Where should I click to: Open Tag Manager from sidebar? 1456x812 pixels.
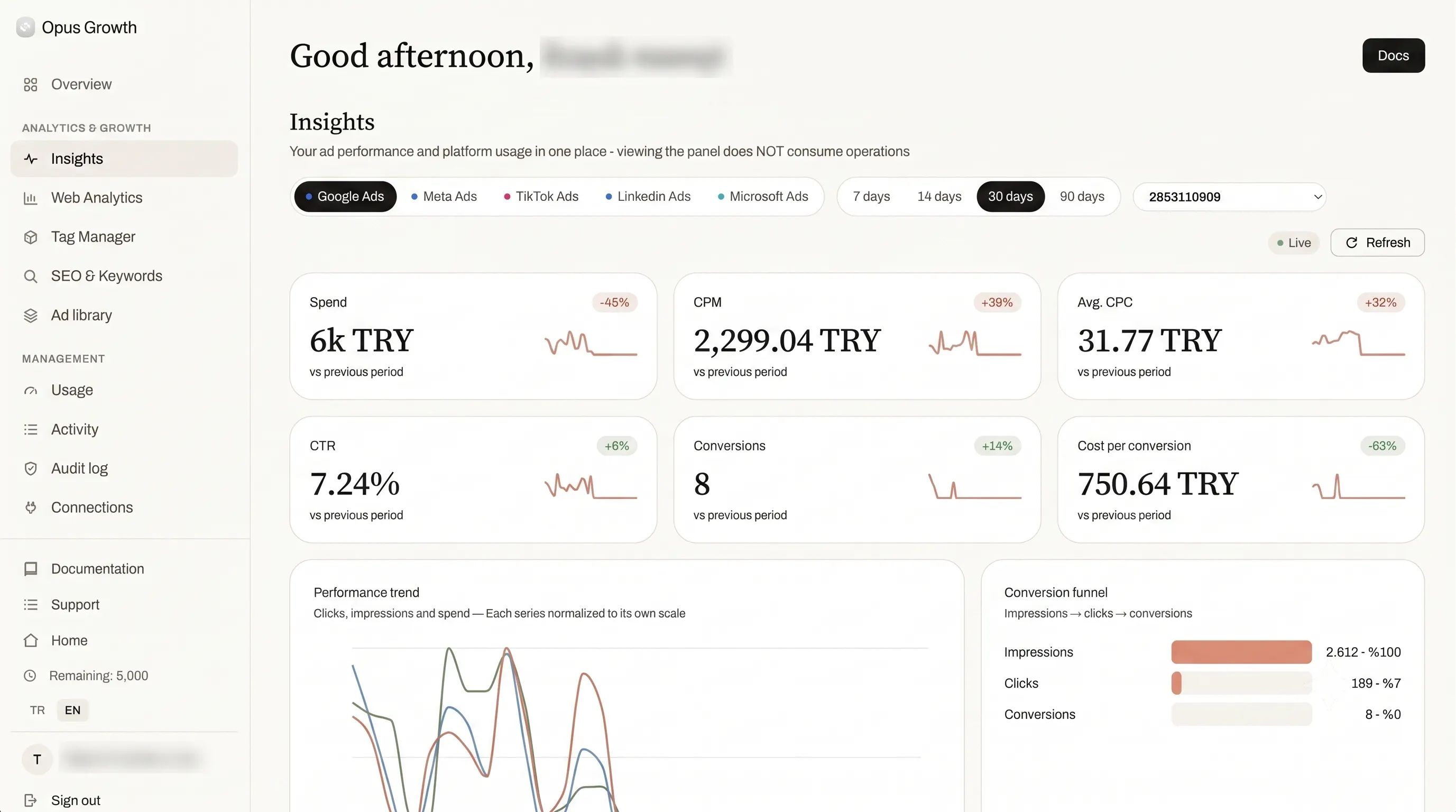tap(124, 237)
